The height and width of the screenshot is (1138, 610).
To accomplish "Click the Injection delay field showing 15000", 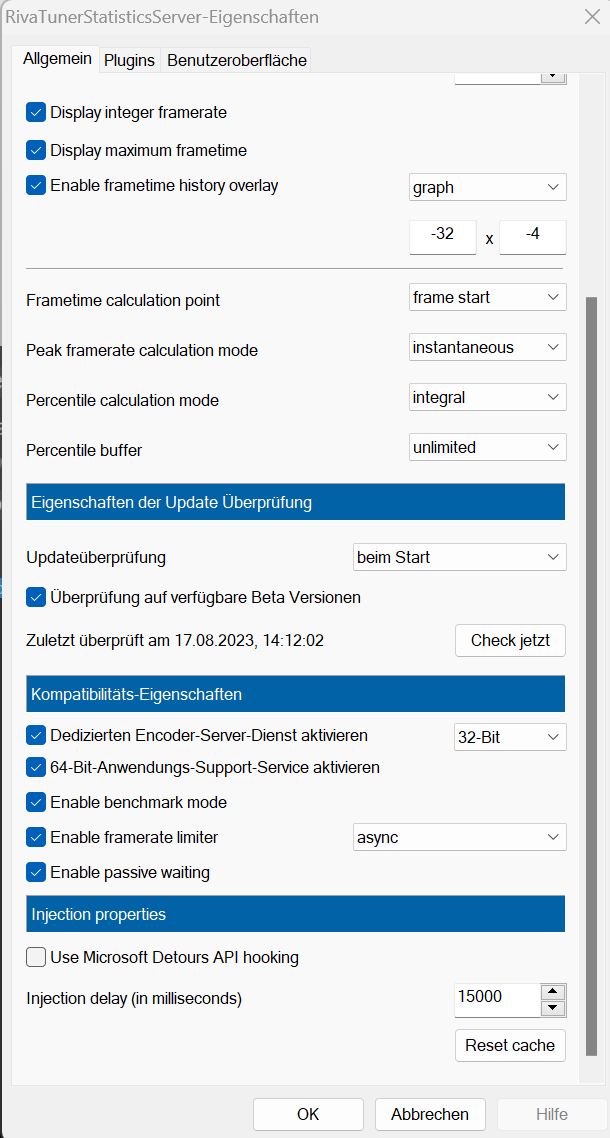I will tap(498, 1000).
